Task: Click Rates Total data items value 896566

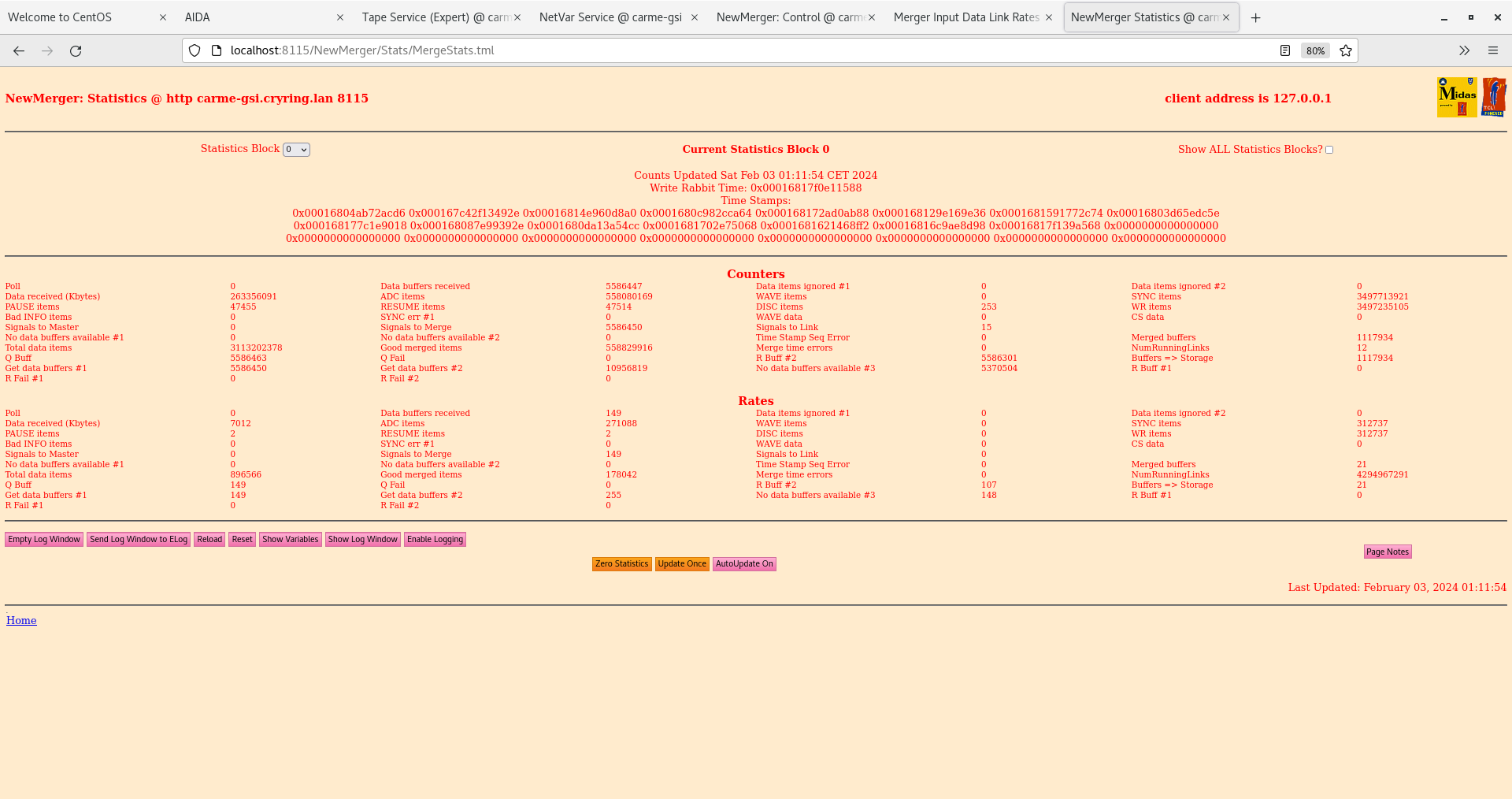Action: pos(246,475)
